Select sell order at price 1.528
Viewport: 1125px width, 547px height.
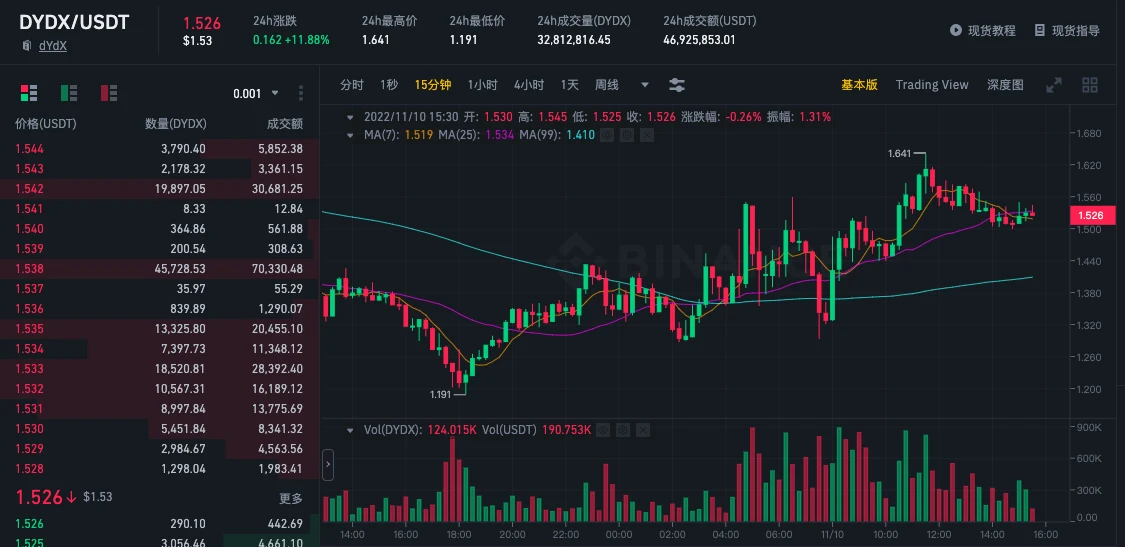coord(159,469)
